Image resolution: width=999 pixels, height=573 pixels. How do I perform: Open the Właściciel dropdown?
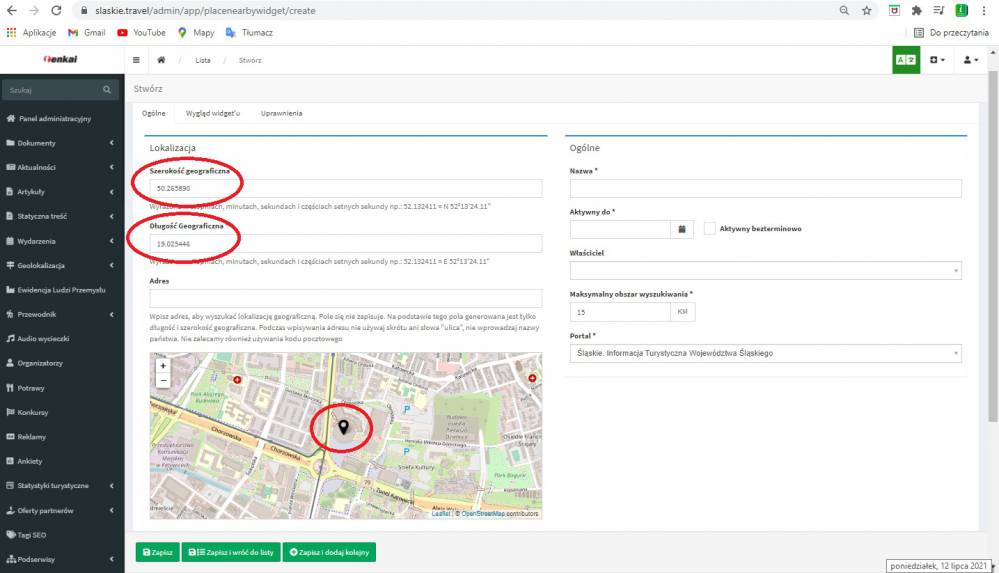pyautogui.click(x=765, y=271)
